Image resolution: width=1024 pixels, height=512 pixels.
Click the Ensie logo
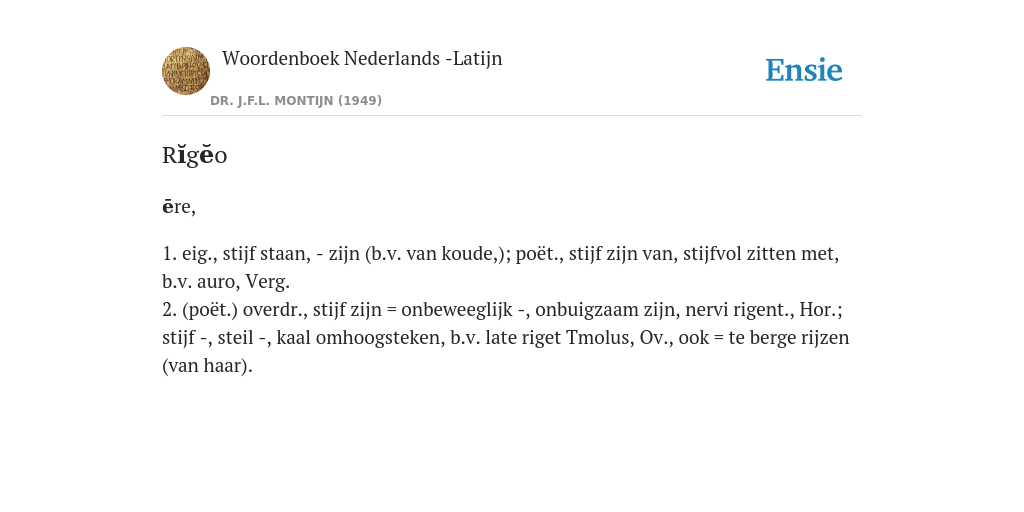point(803,71)
